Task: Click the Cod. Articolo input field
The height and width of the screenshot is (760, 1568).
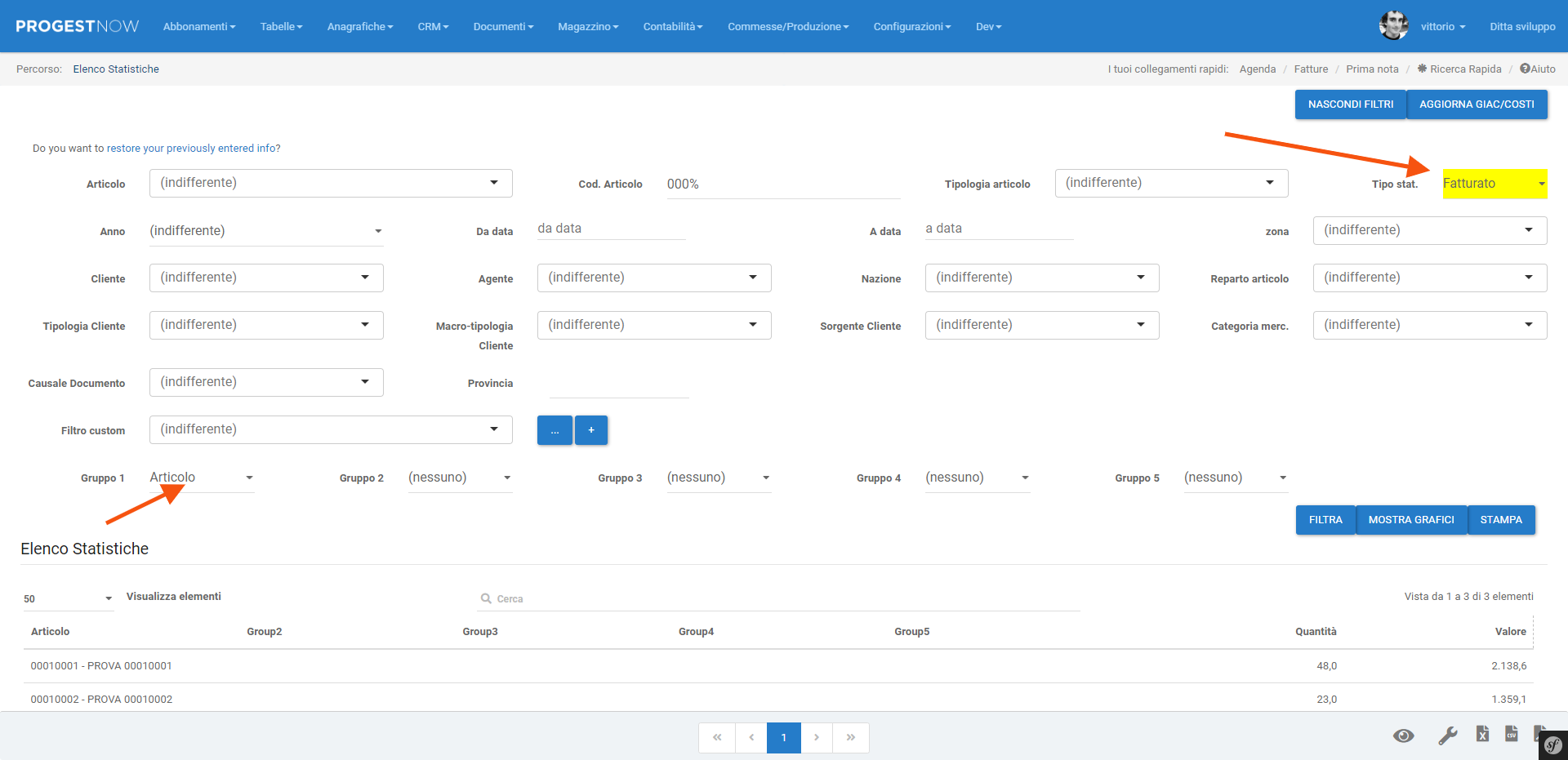Action: pos(782,184)
